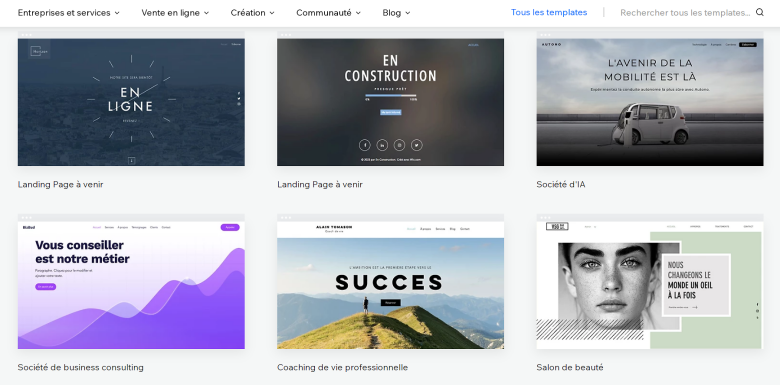
Task: Click purple button in consulting template header
Action: (x=230, y=227)
